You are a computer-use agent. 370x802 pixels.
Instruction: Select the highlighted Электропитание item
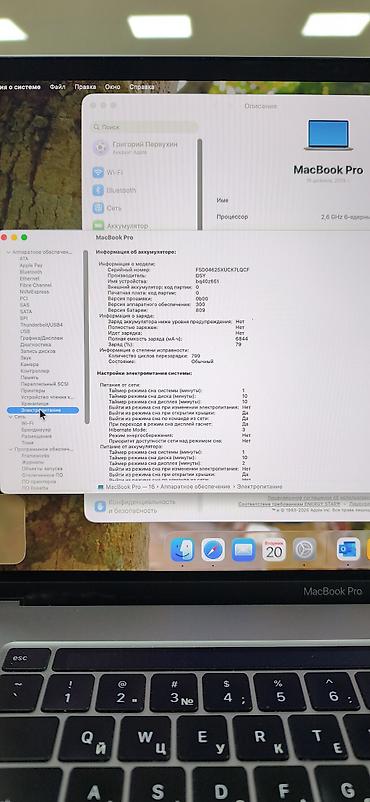pos(42,410)
